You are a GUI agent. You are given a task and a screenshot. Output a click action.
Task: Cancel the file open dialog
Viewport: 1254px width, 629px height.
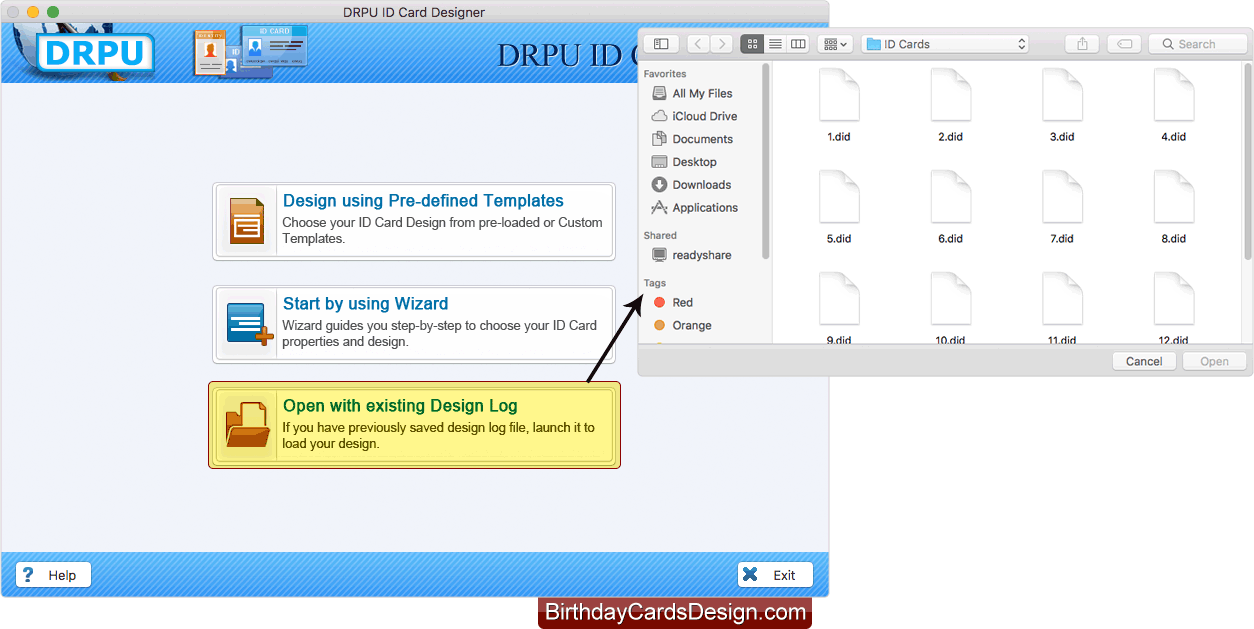[x=1144, y=361]
